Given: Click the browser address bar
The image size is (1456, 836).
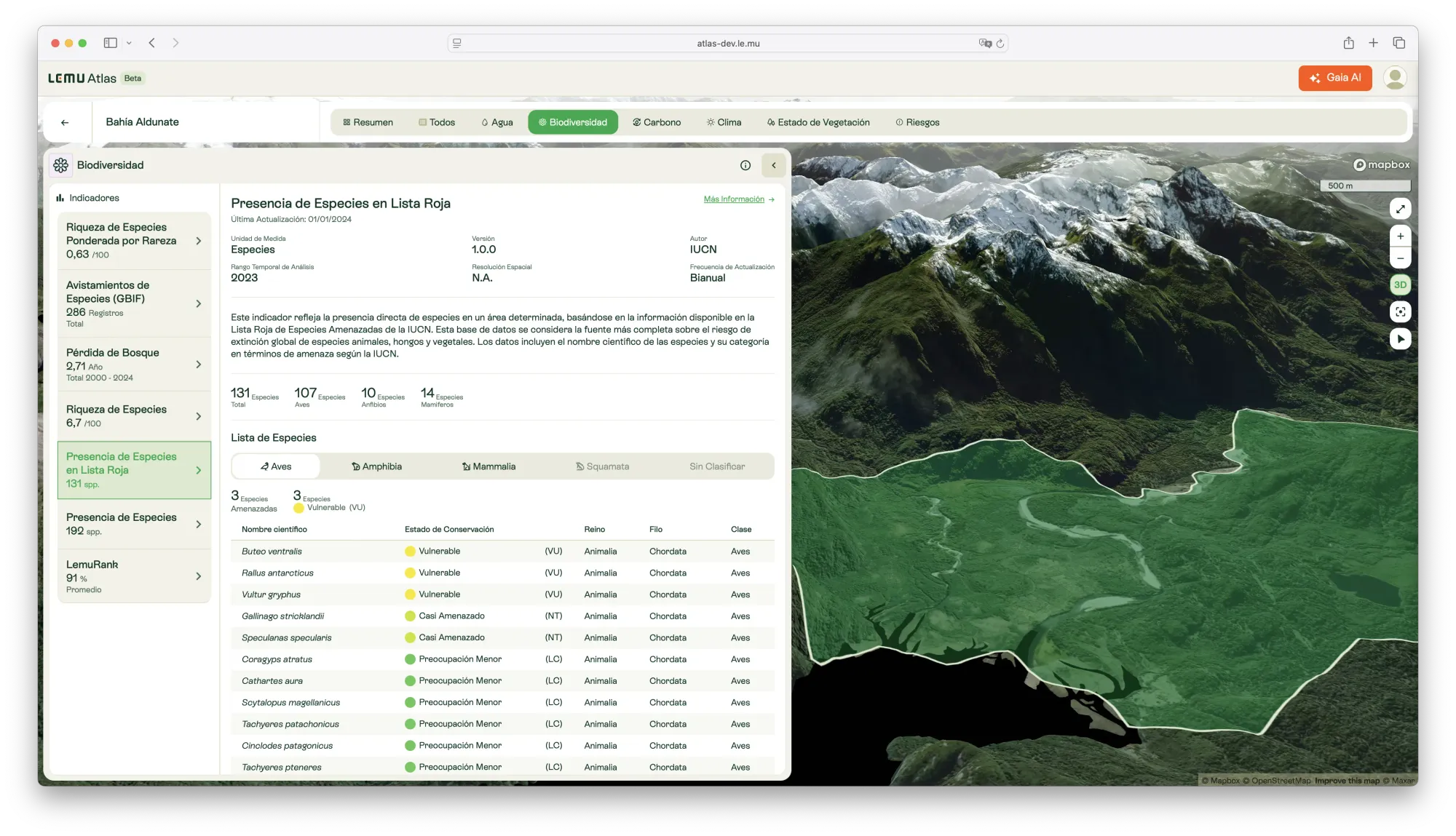Looking at the screenshot, I should pyautogui.click(x=727, y=44).
